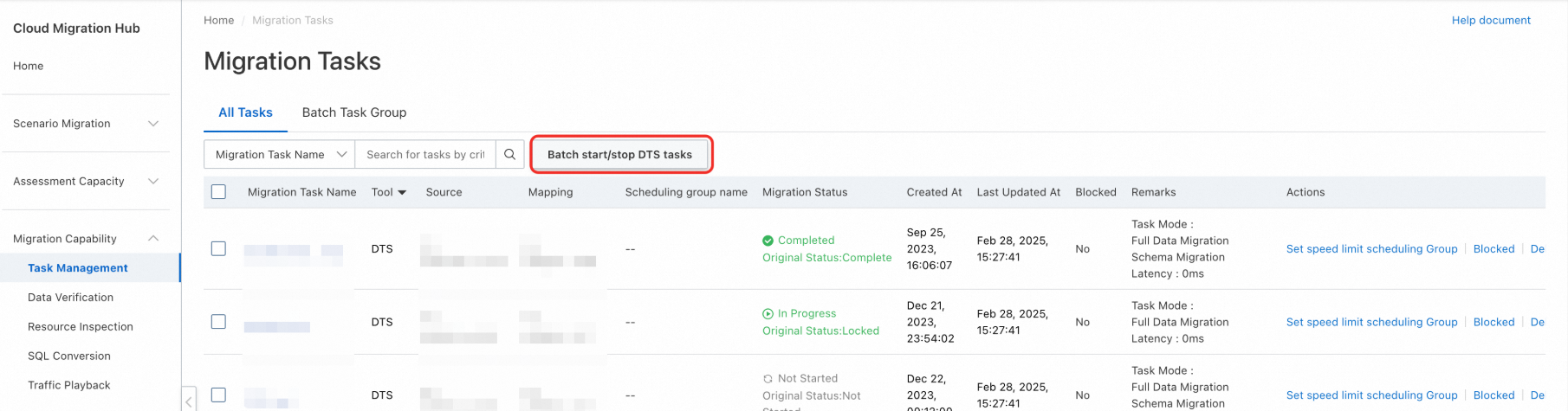The width and height of the screenshot is (1568, 411).
Task: Check the Completed task row checkbox
Action: [218, 248]
